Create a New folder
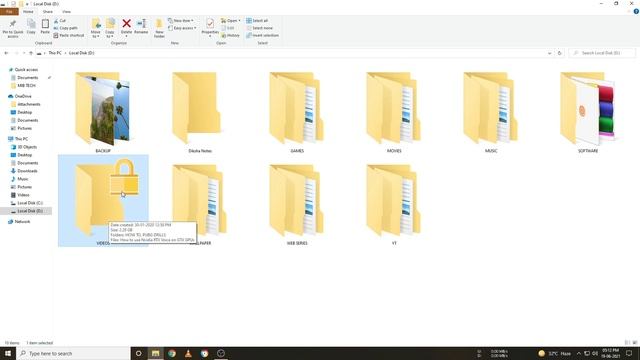Viewport: 640px width, 360px height. click(159, 28)
